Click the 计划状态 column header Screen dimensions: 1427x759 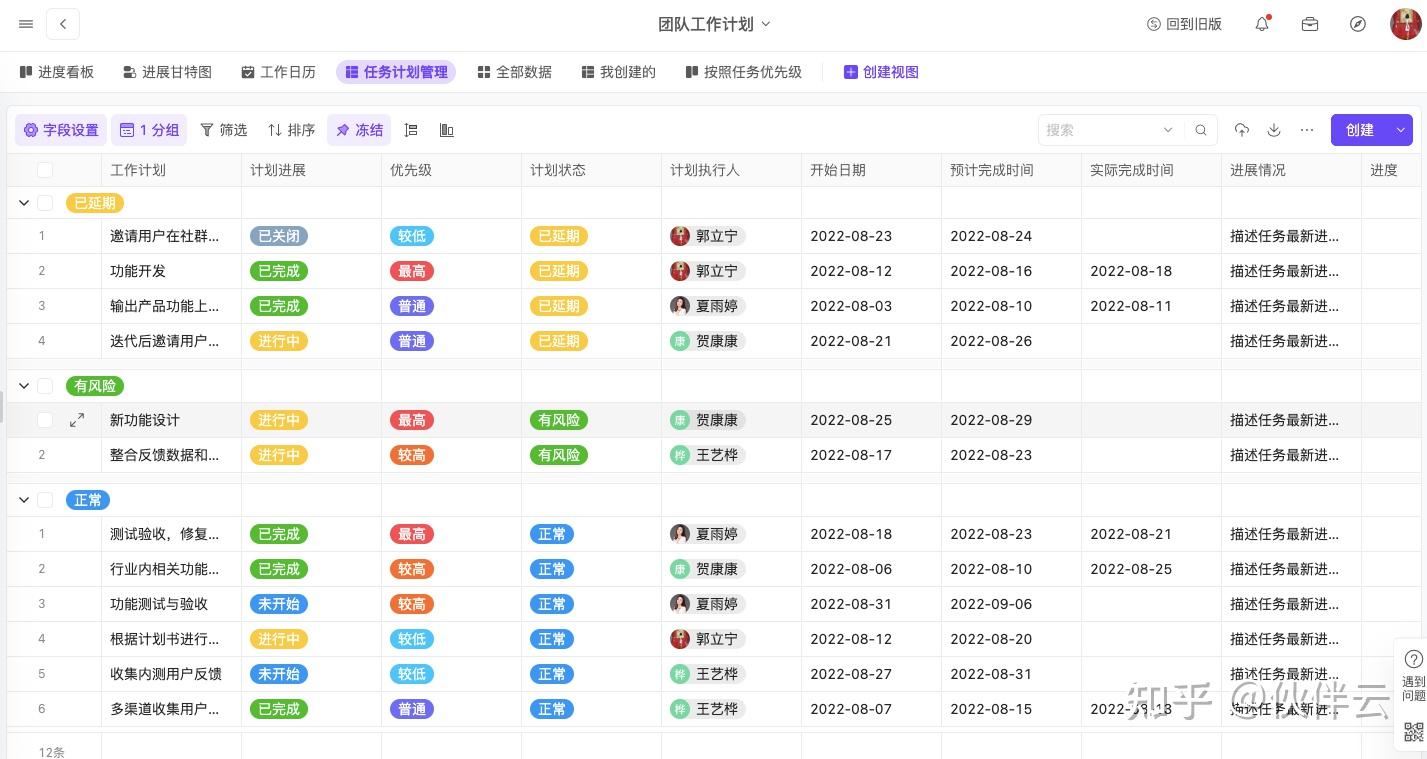point(591,170)
